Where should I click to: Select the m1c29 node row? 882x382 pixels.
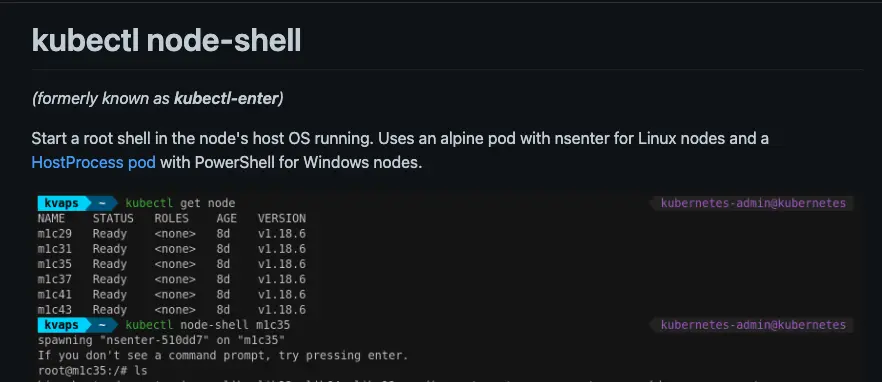click(x=172, y=233)
